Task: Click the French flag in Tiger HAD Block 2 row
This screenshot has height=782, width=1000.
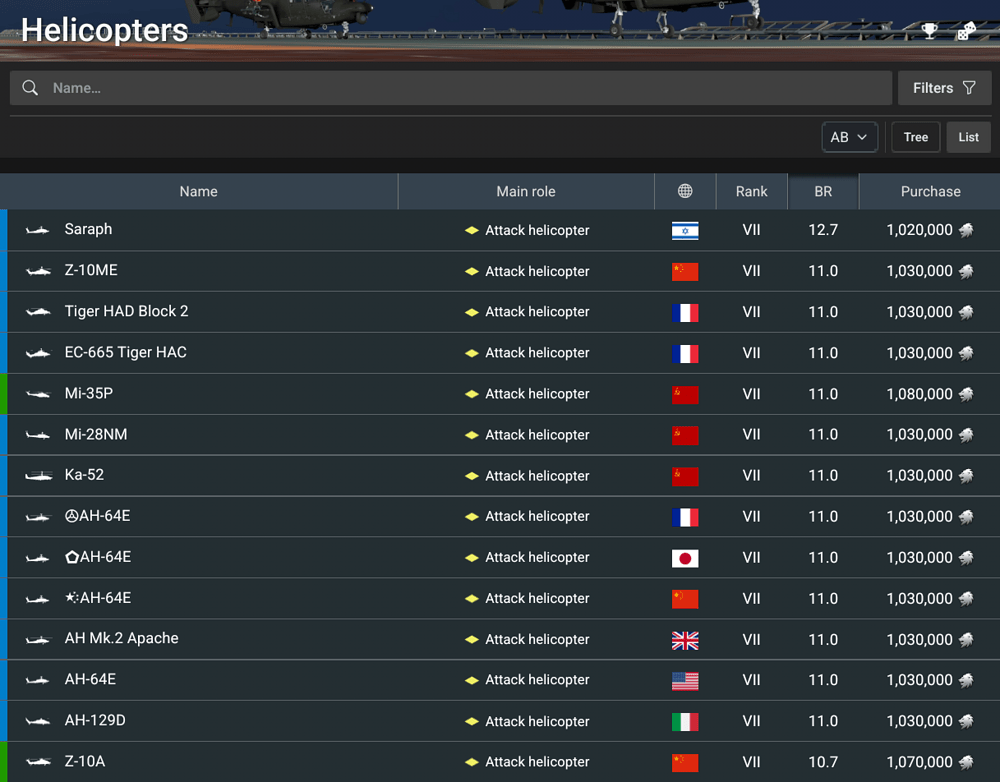Action: pyautogui.click(x=685, y=313)
